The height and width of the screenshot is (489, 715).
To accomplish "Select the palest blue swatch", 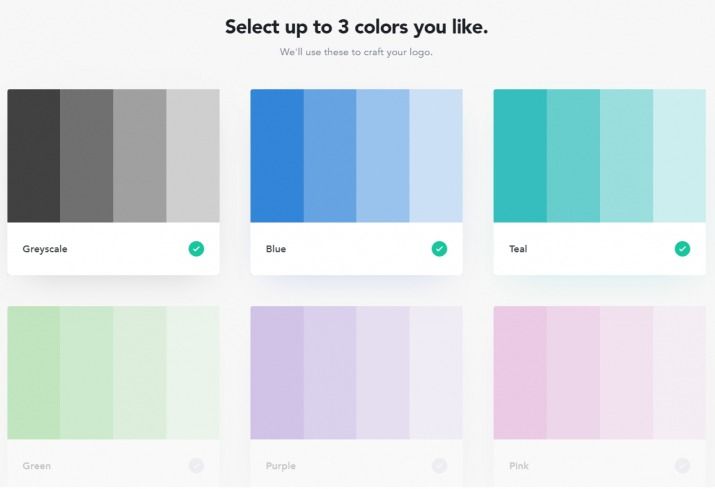I will click(x=436, y=156).
